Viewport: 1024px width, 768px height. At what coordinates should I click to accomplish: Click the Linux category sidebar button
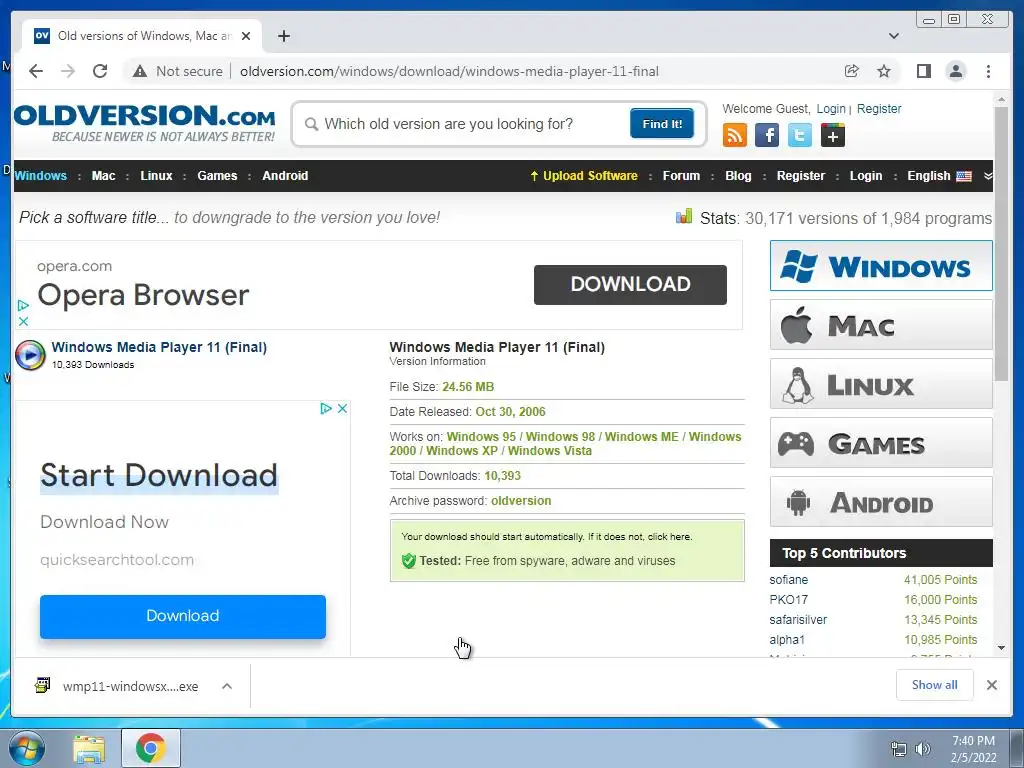click(x=881, y=383)
